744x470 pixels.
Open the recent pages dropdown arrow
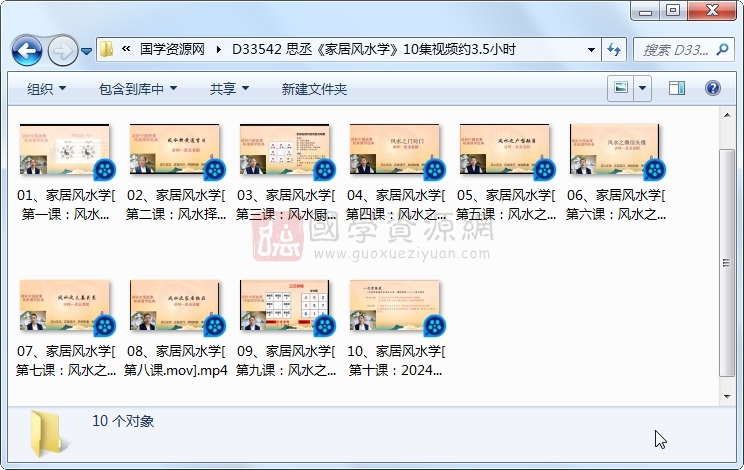click(87, 50)
